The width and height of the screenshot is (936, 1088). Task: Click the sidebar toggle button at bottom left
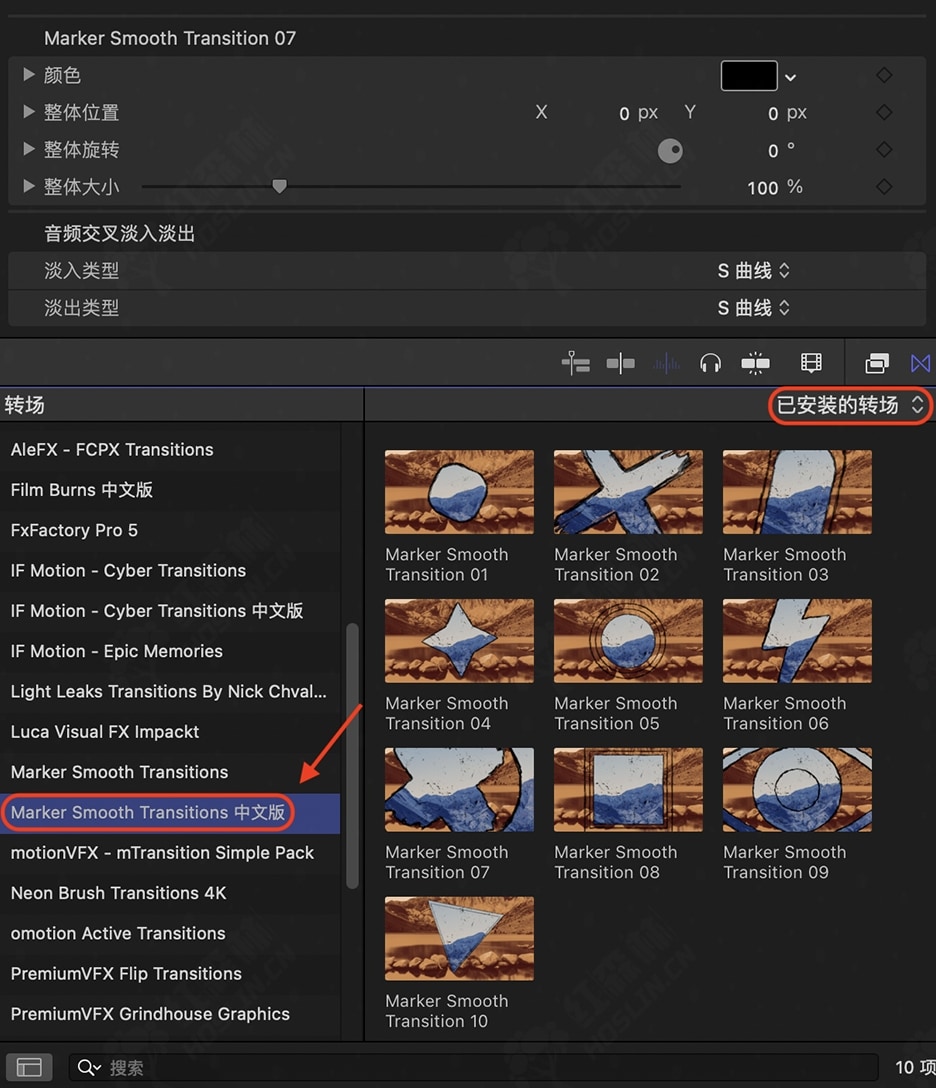[x=29, y=1067]
